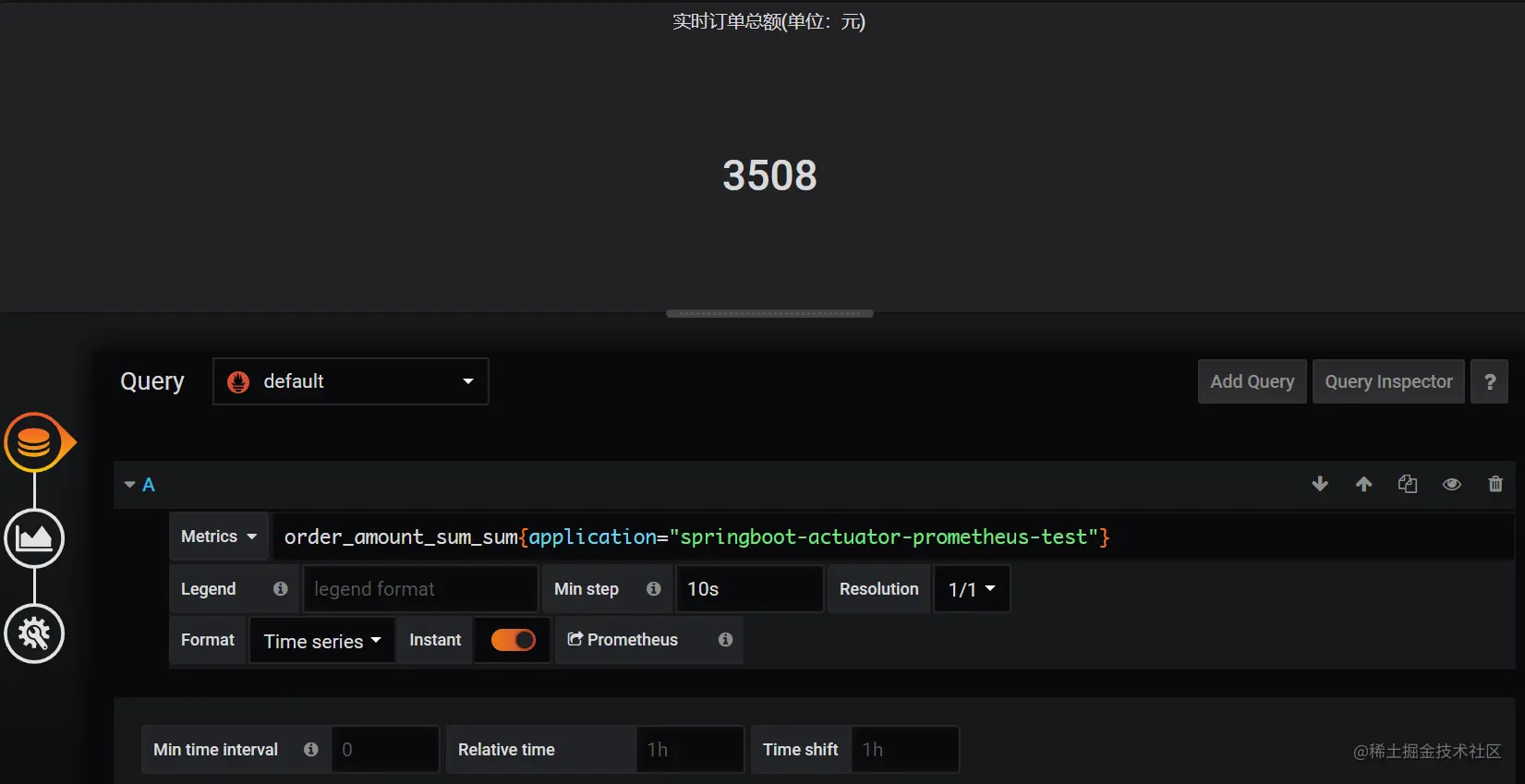1525x784 pixels.
Task: Open the Query Inspector
Action: tap(1388, 381)
